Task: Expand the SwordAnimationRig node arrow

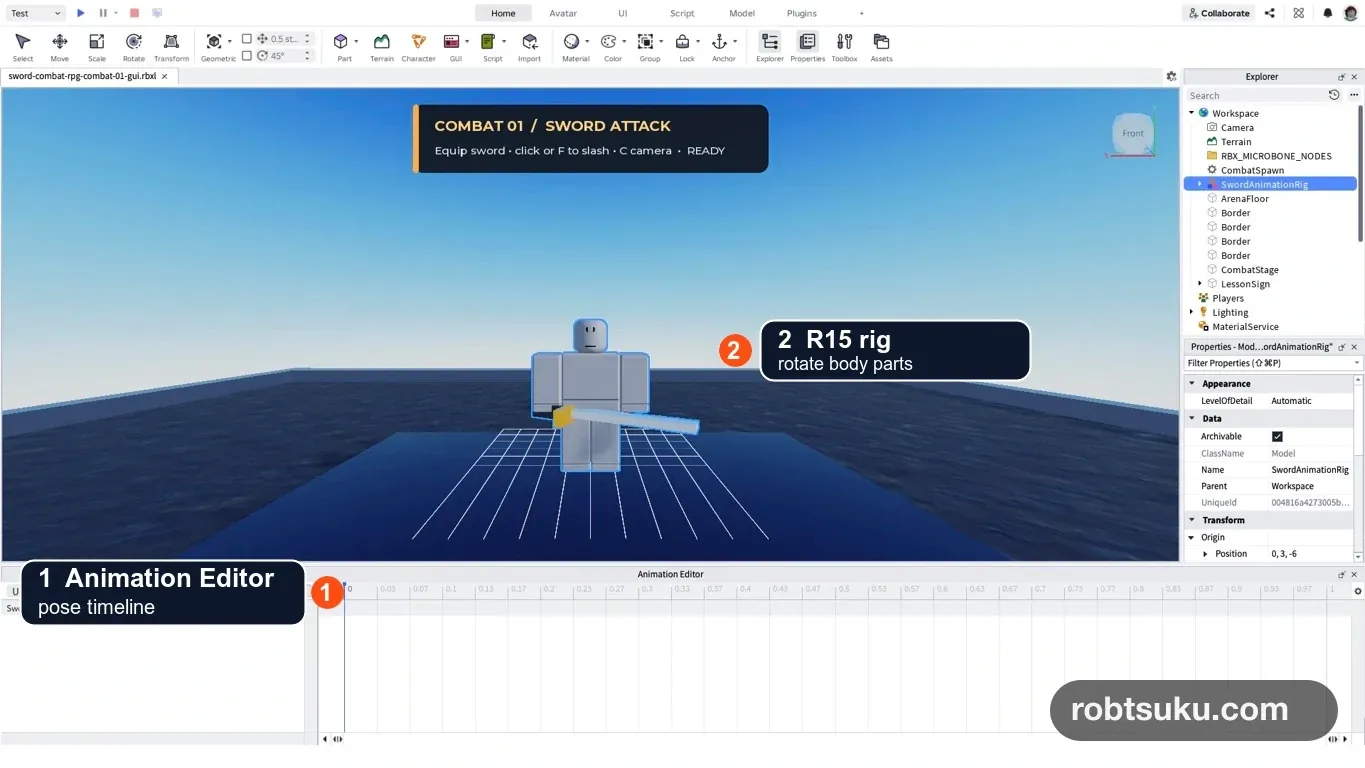Action: pyautogui.click(x=1200, y=184)
